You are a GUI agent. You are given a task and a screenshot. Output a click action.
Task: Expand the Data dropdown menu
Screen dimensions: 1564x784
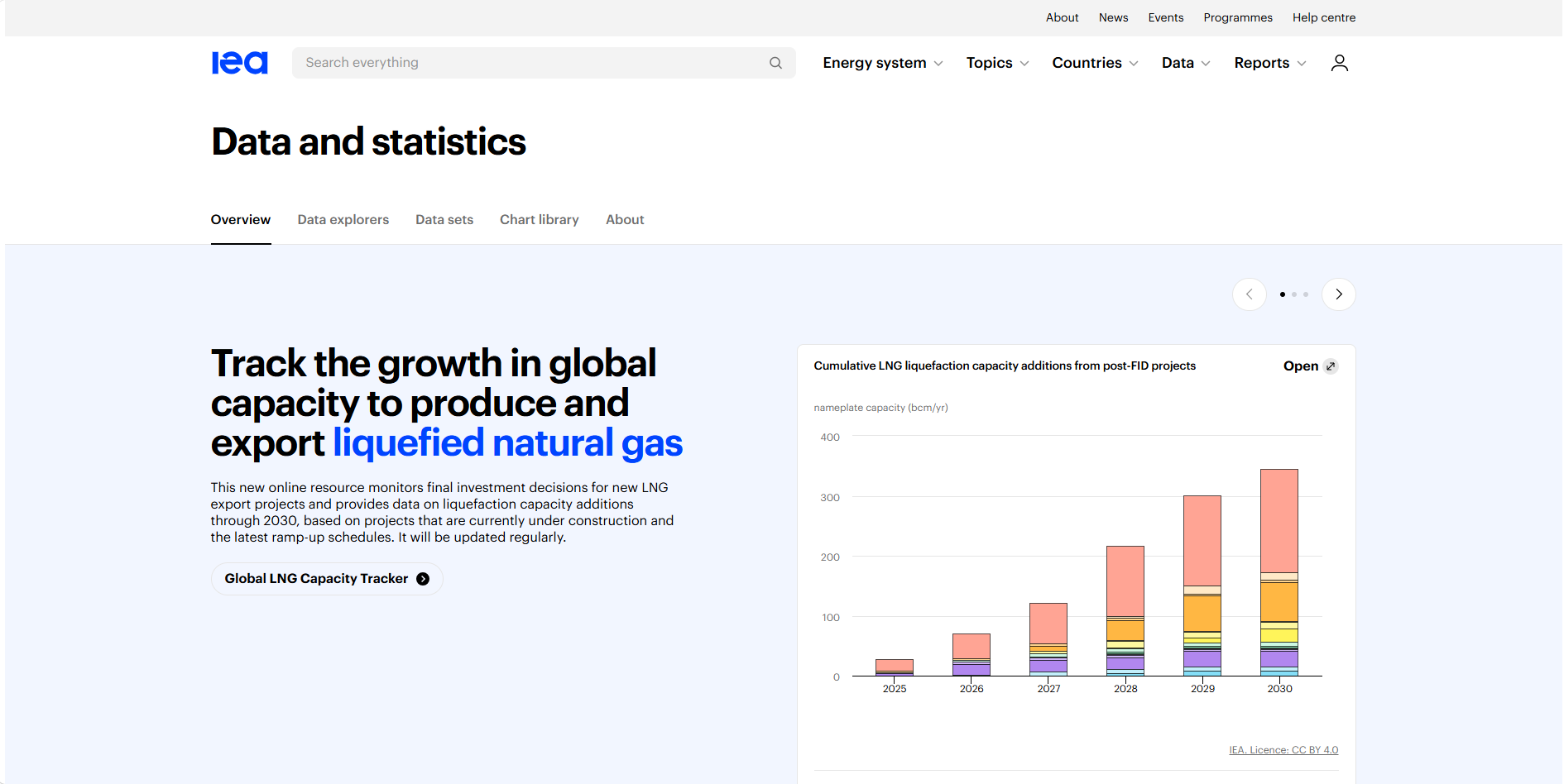tap(1186, 63)
